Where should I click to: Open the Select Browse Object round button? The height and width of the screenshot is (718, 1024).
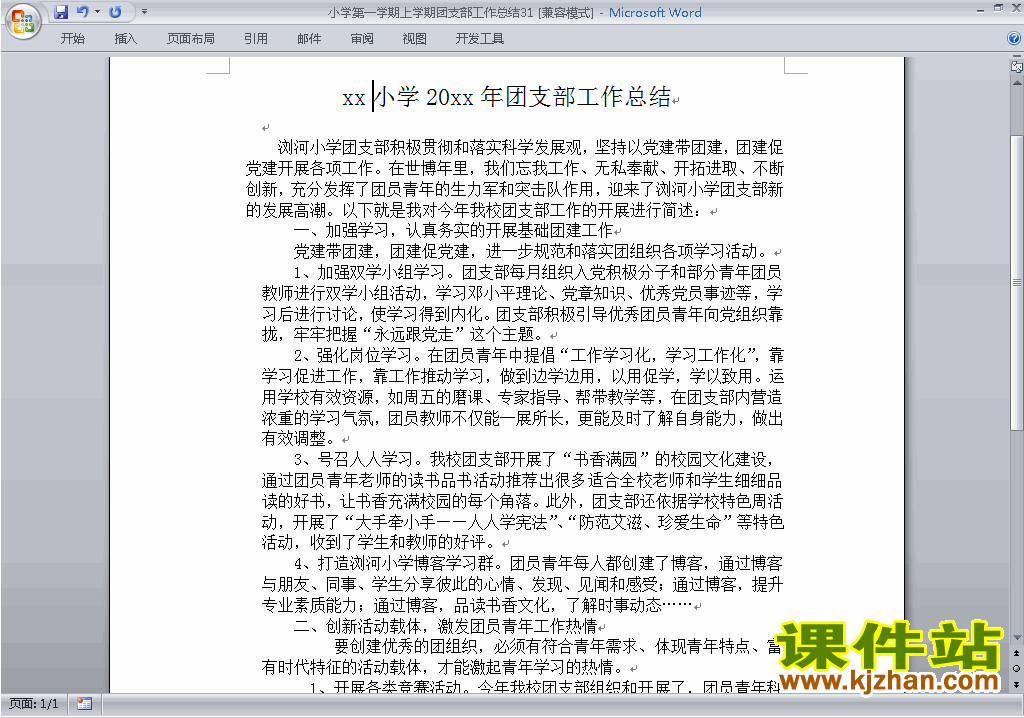click(1017, 668)
